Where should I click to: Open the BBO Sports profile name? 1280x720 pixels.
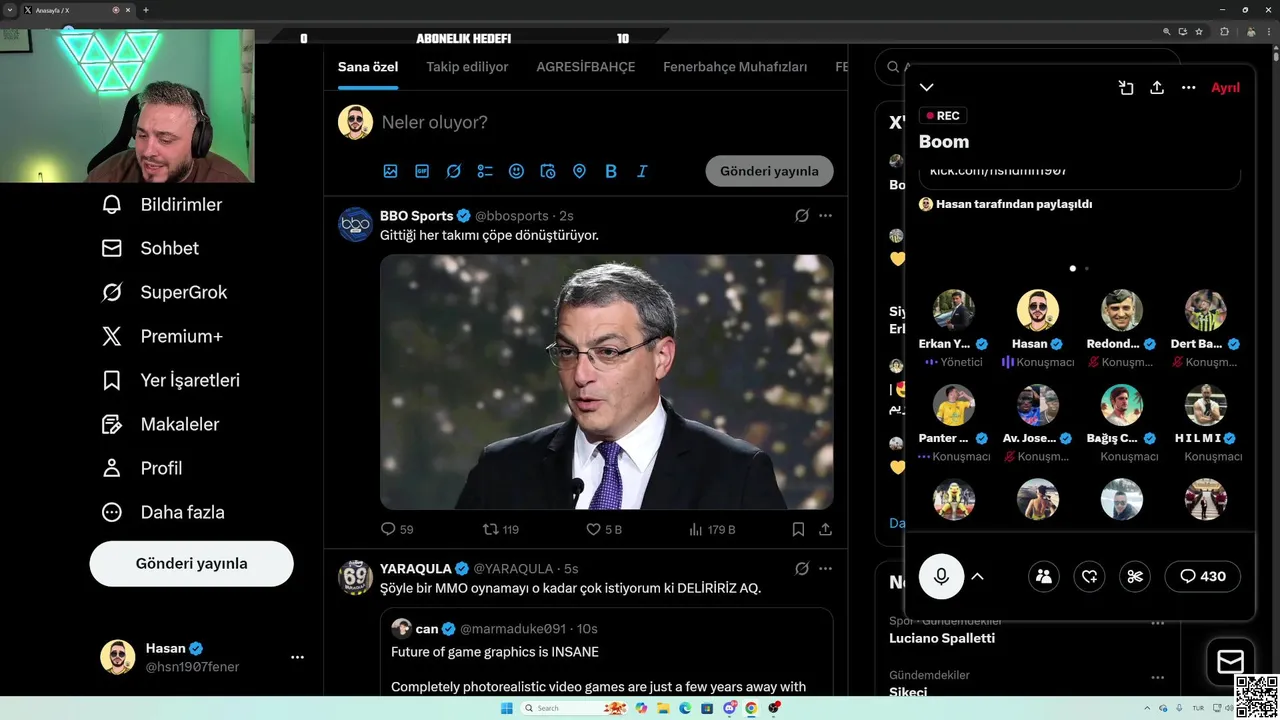(x=417, y=215)
